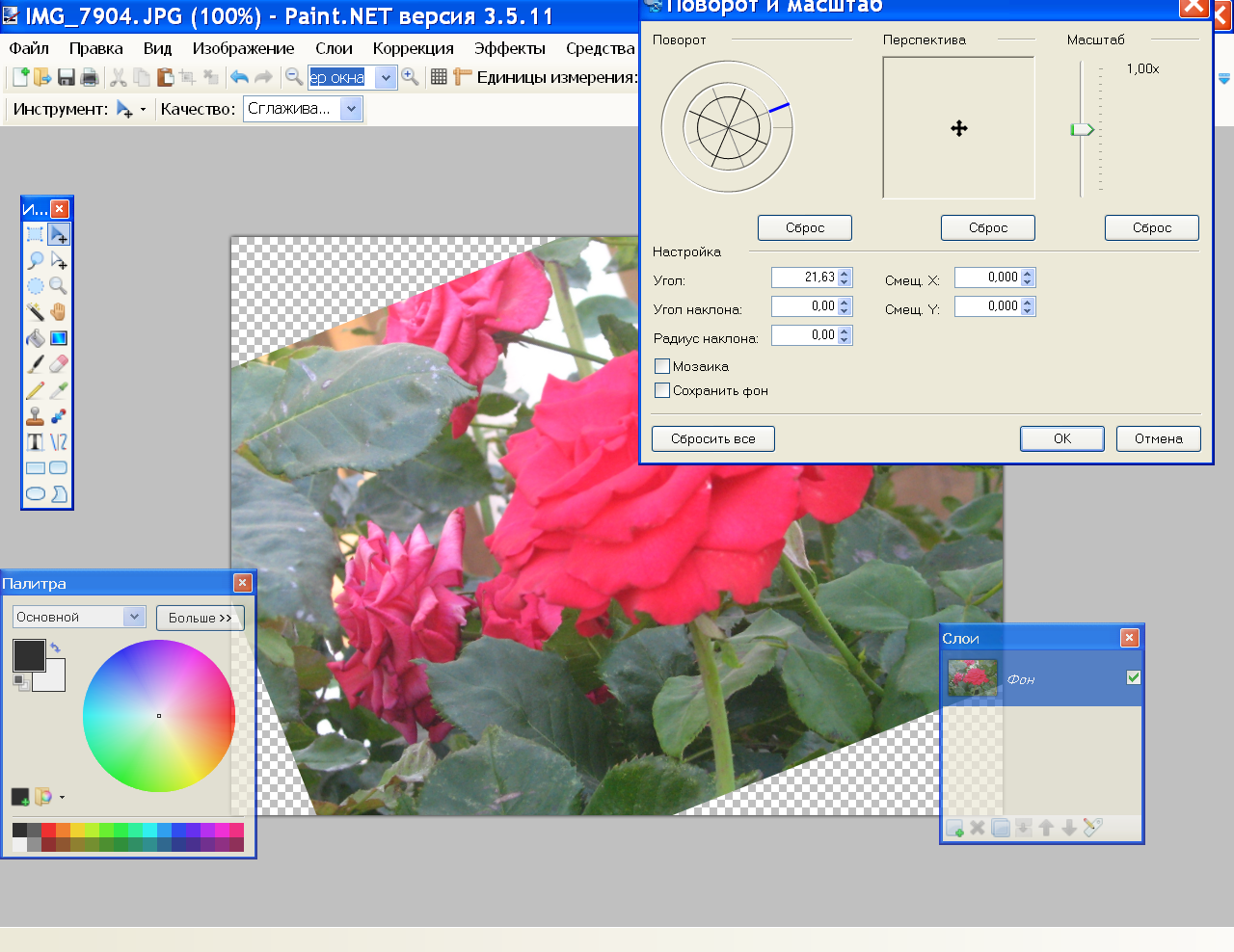Click the Paste clipboard toolbar icon
The width and height of the screenshot is (1234, 952).
166,77
